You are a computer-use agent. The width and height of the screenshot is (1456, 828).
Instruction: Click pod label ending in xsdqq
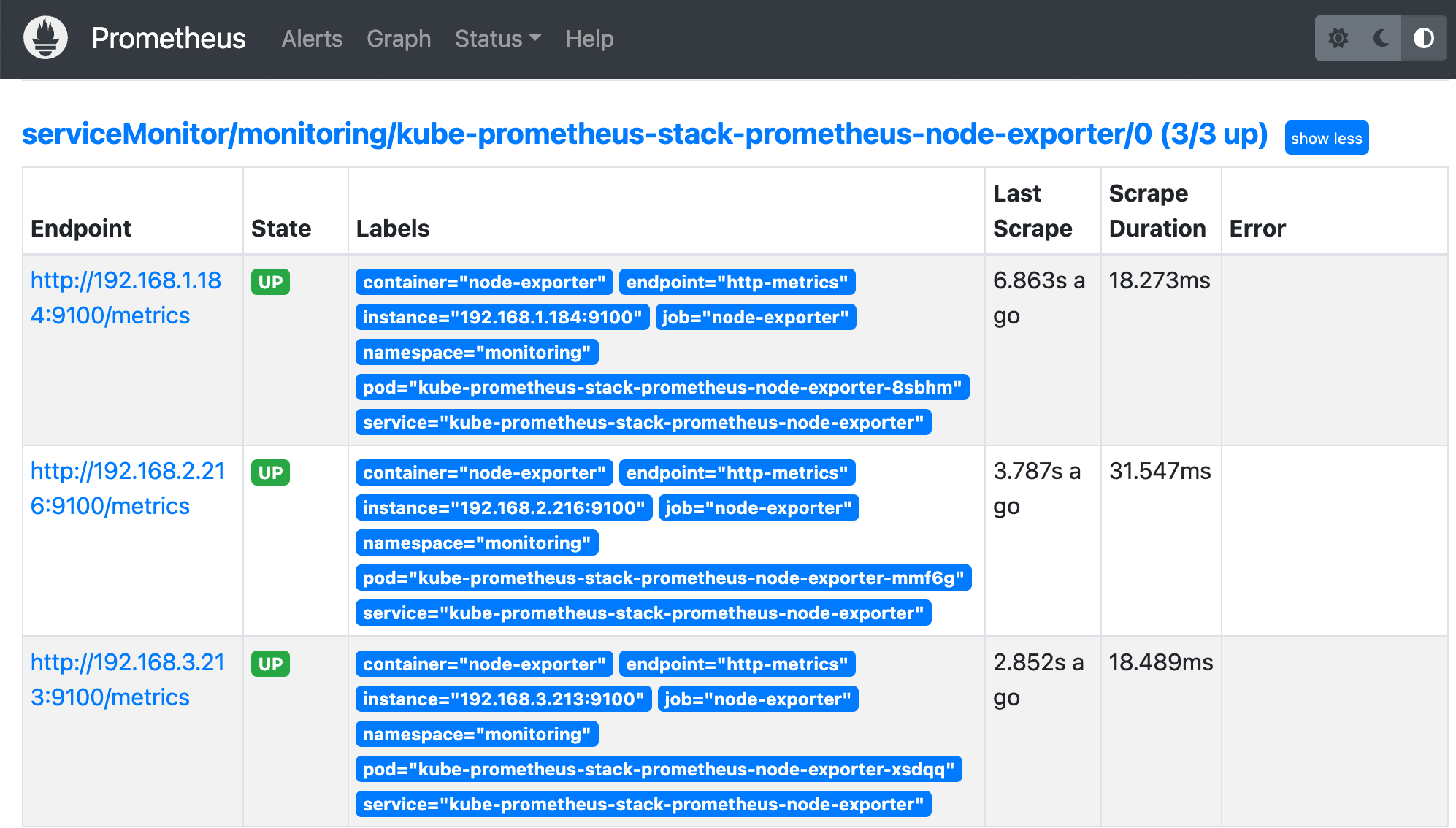[658, 769]
